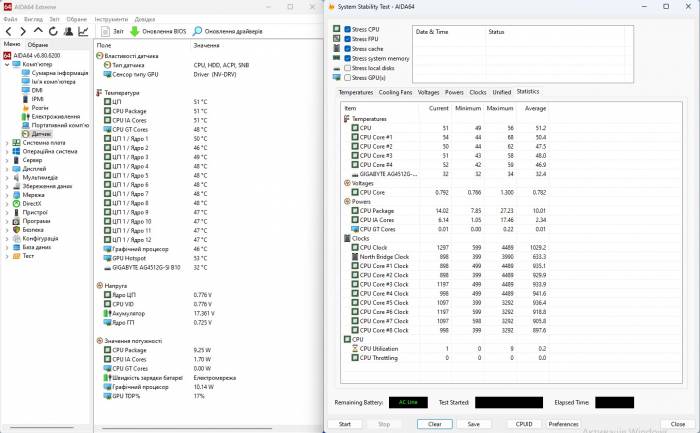This screenshot has width=700, height=433.
Task: Collapse the Комп'ютер tree node
Action: [x=7, y=64]
